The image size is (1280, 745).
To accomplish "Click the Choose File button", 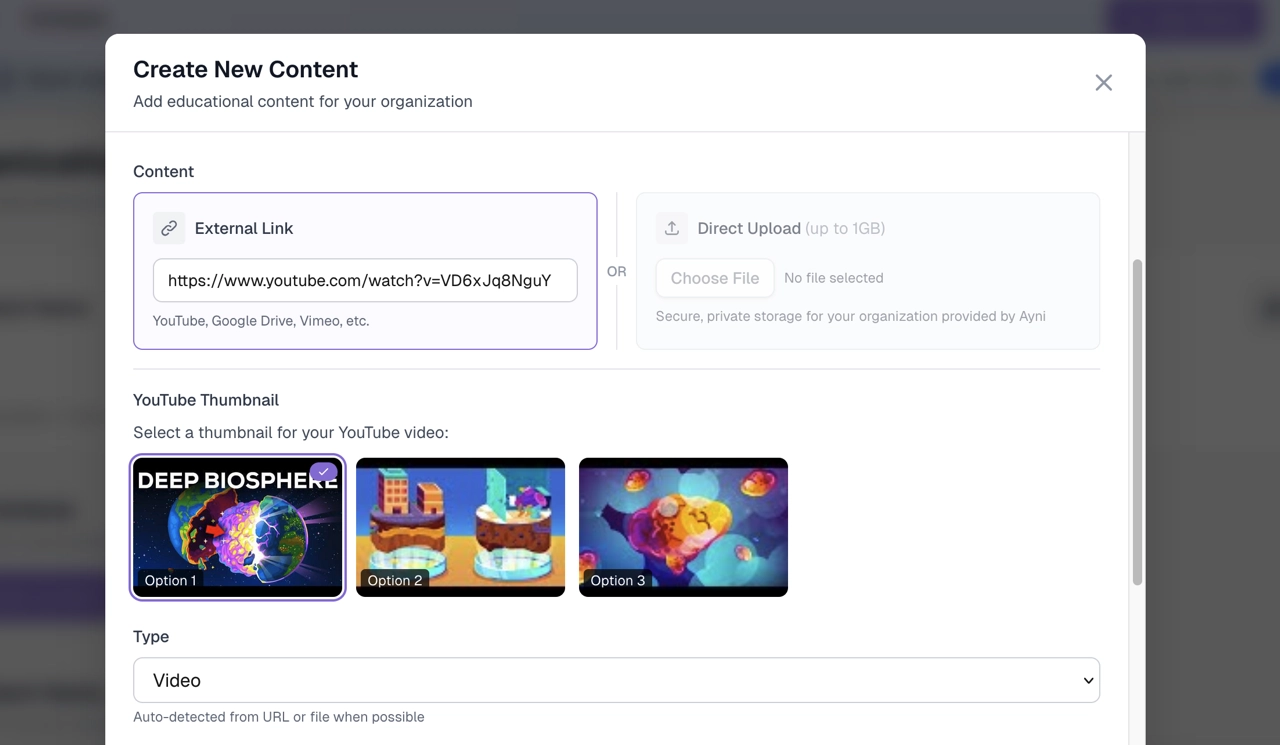I will point(714,278).
